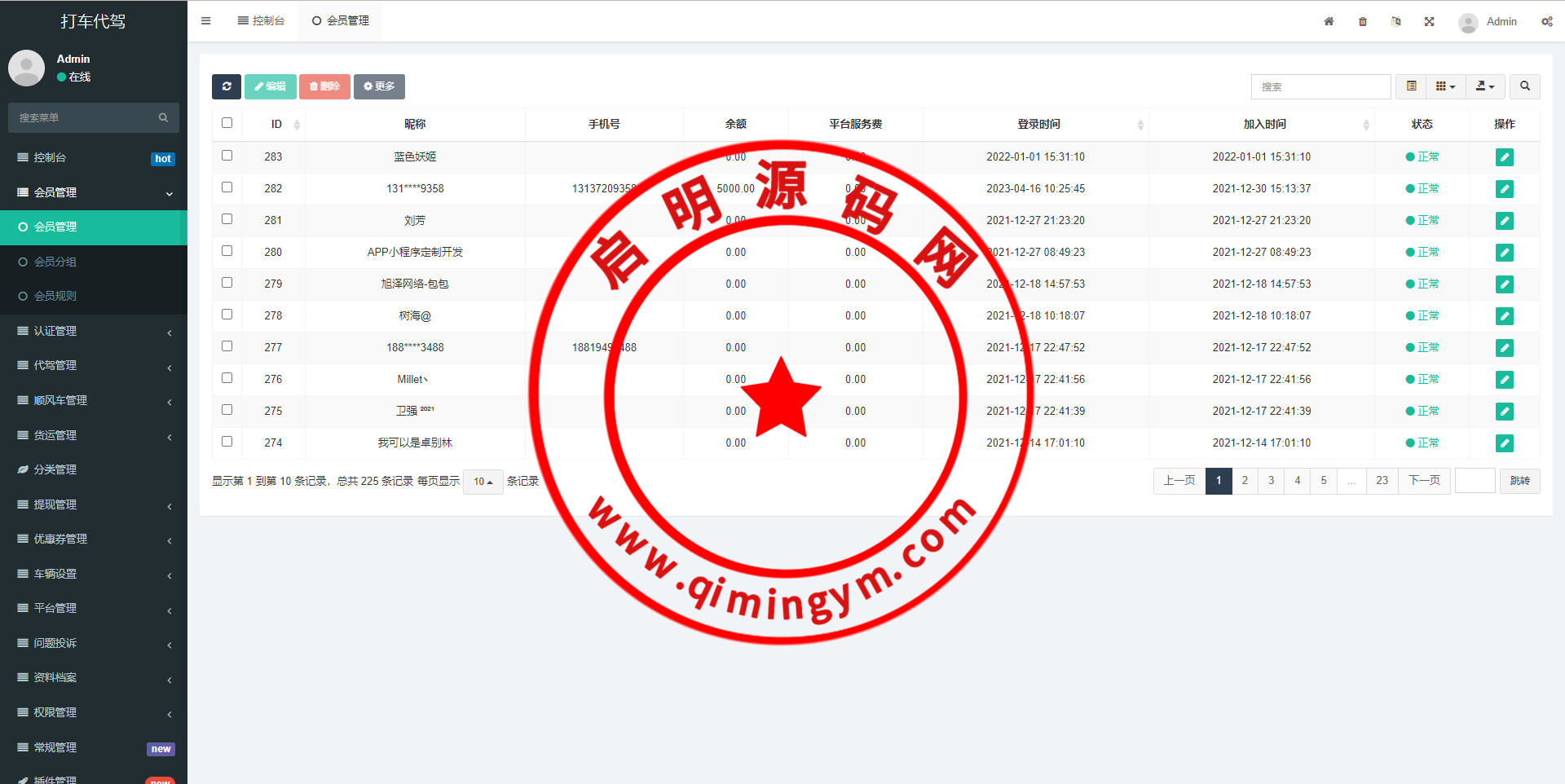1565x784 pixels.
Task: Click the red 删除 delete button
Action: pyautogui.click(x=324, y=86)
